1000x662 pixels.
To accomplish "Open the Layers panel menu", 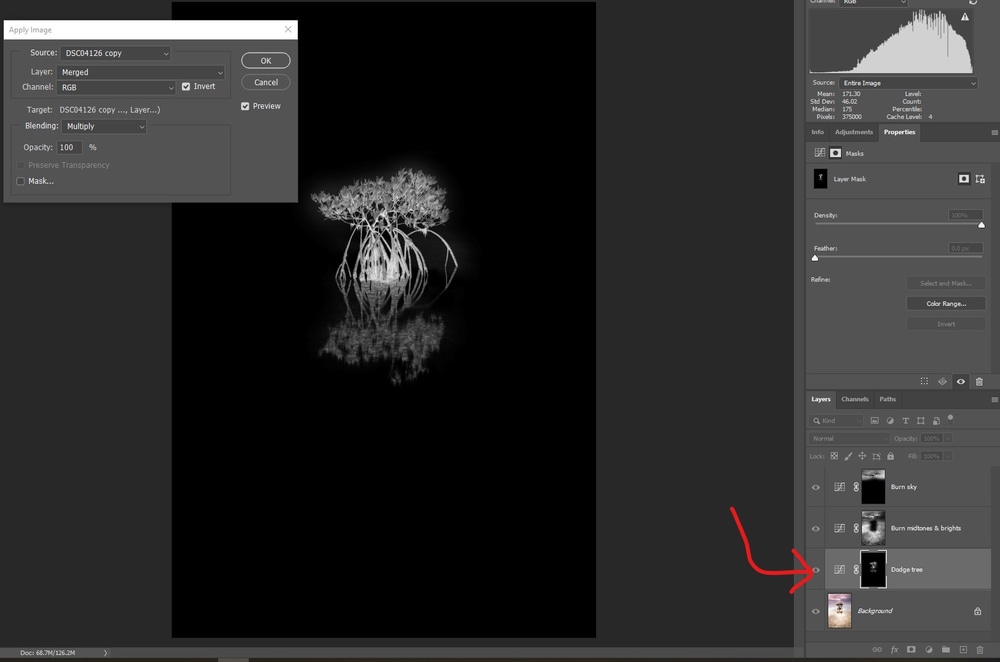I will point(994,400).
